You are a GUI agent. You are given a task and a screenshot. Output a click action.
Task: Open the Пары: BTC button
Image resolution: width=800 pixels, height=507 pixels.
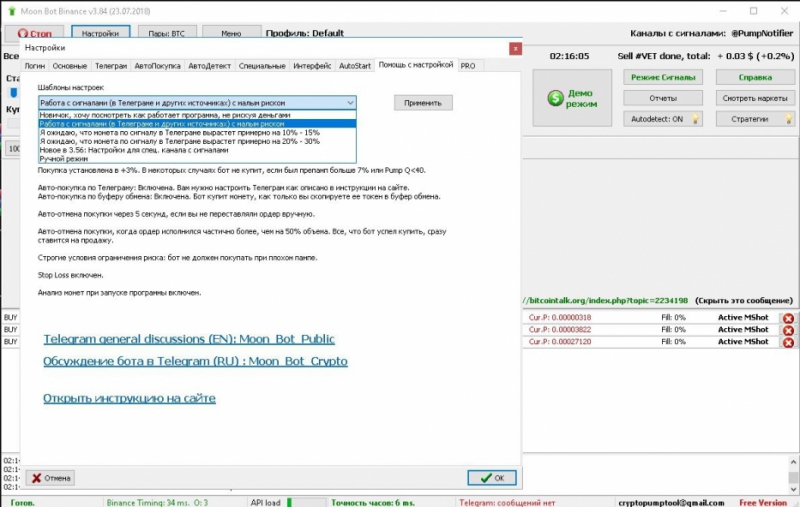pyautogui.click(x=166, y=33)
